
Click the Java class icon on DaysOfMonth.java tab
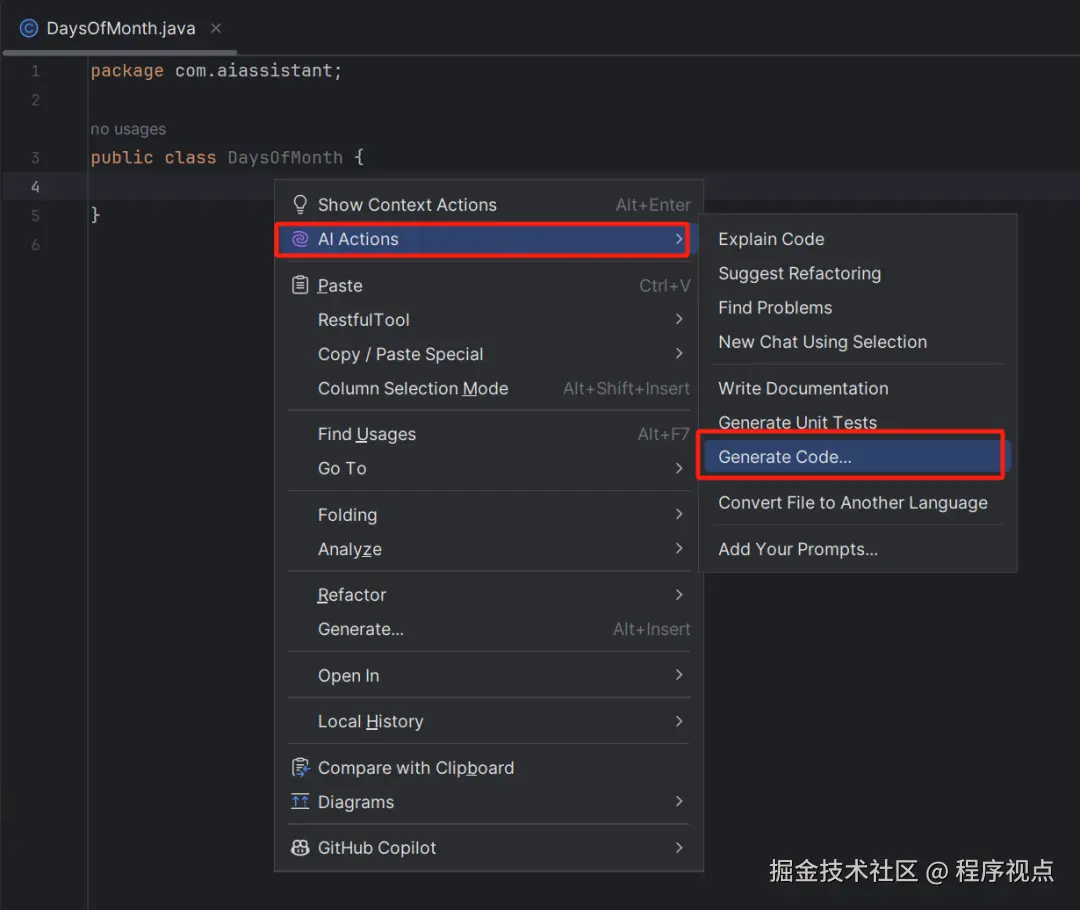pyautogui.click(x=28, y=28)
